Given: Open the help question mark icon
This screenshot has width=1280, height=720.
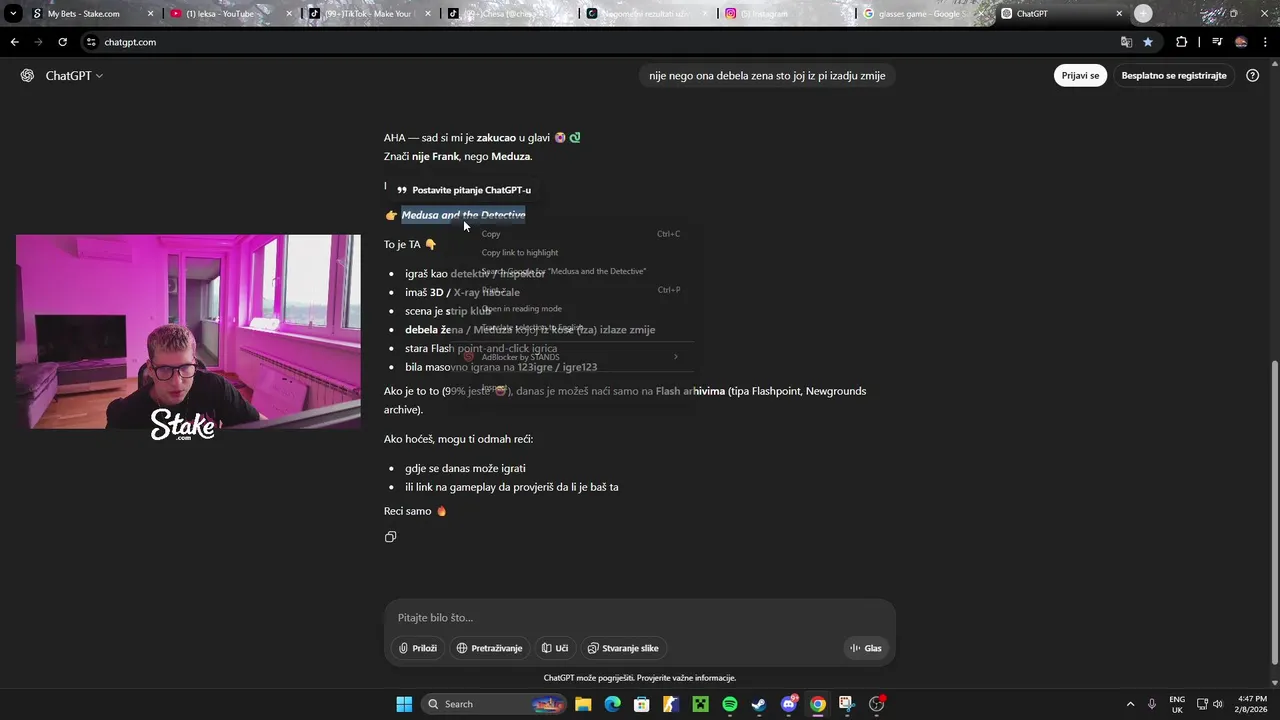Looking at the screenshot, I should click(x=1253, y=76).
